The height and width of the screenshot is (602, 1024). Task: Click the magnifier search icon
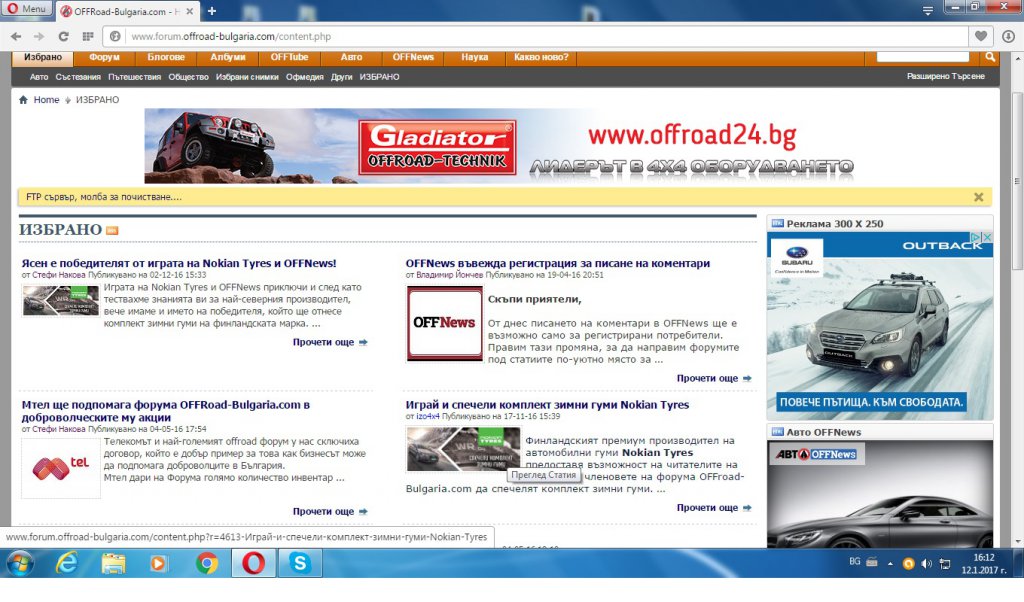tap(990, 57)
